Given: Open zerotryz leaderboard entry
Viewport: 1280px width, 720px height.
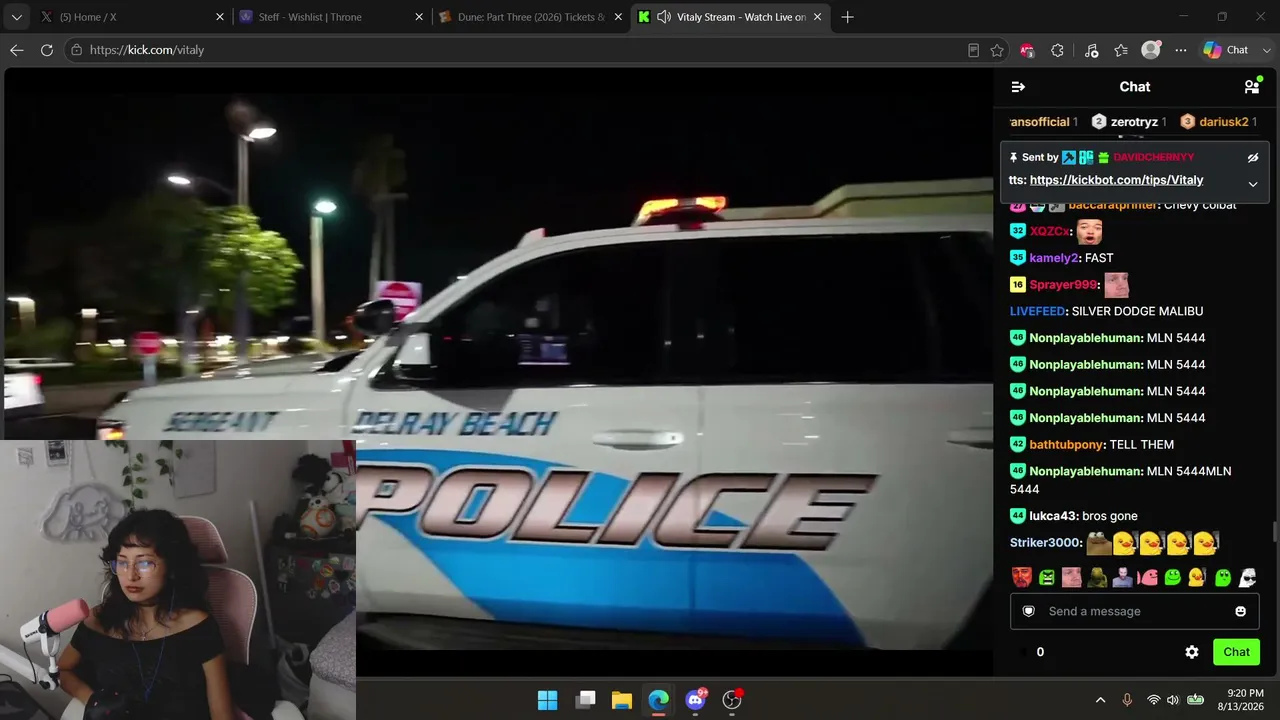Looking at the screenshot, I should pyautogui.click(x=1129, y=122).
